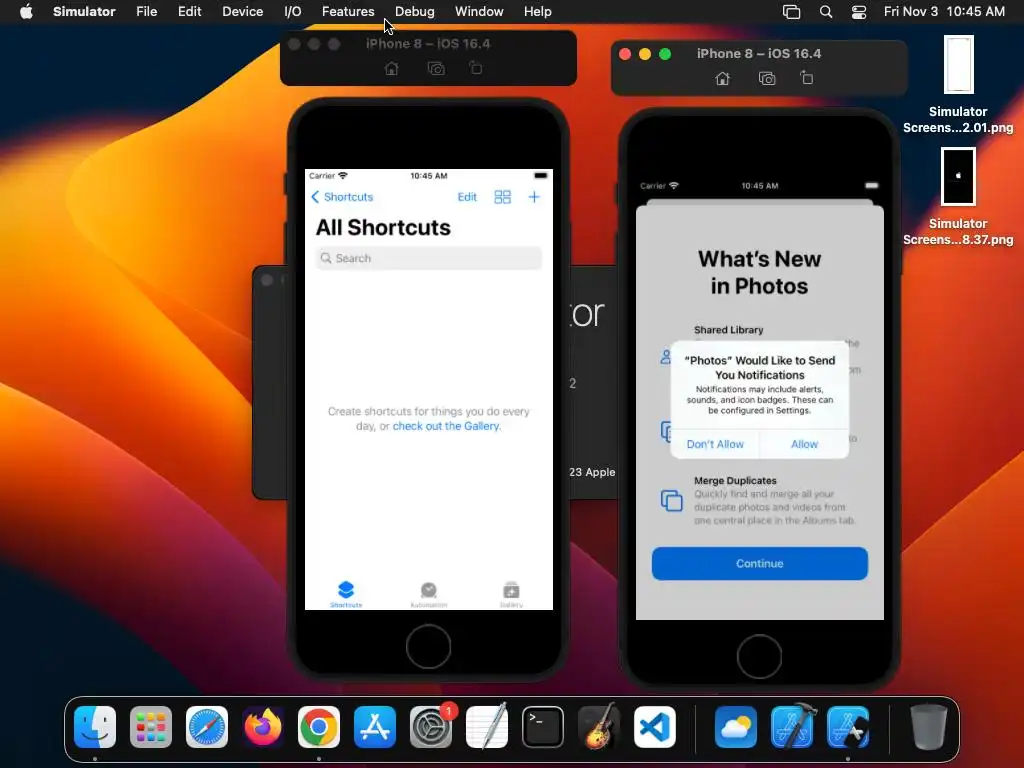This screenshot has height=768, width=1024.
Task: Open the Edit menu in menu bar
Action: (189, 12)
